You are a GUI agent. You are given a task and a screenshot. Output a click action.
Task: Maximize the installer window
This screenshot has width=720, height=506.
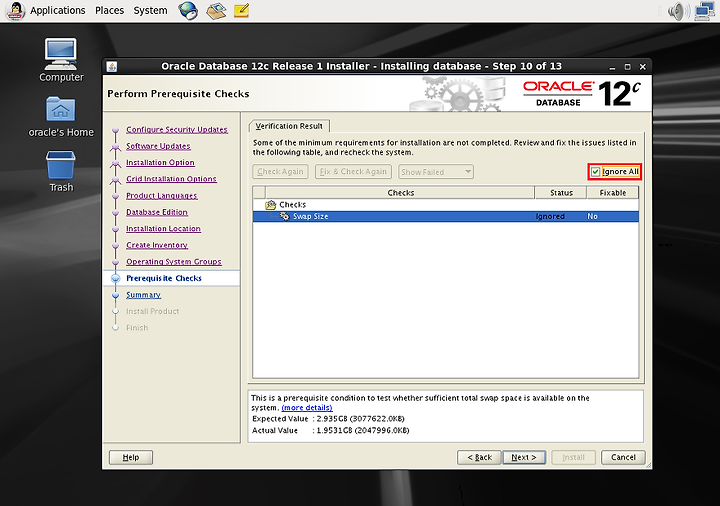pyautogui.click(x=627, y=67)
